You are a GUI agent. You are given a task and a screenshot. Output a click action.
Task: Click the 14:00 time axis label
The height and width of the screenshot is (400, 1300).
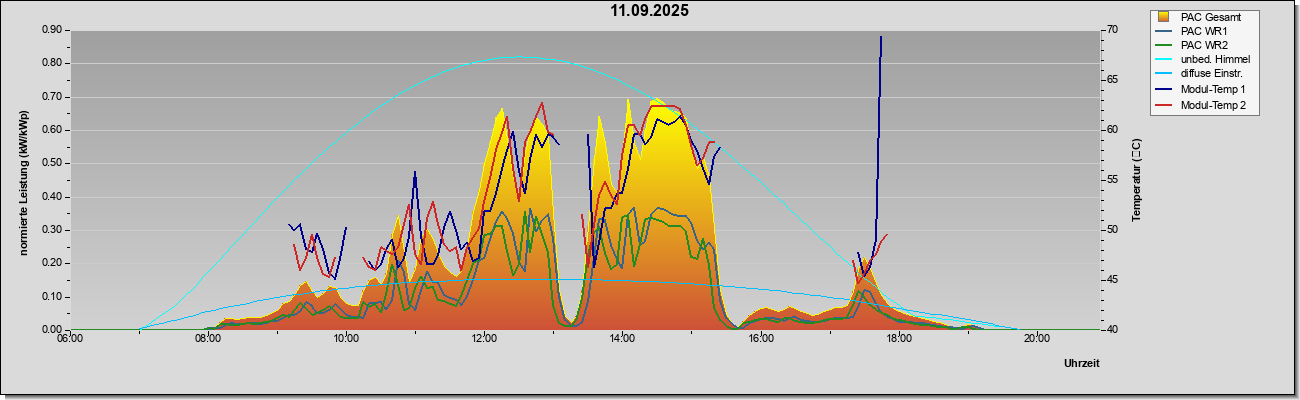[x=622, y=338]
